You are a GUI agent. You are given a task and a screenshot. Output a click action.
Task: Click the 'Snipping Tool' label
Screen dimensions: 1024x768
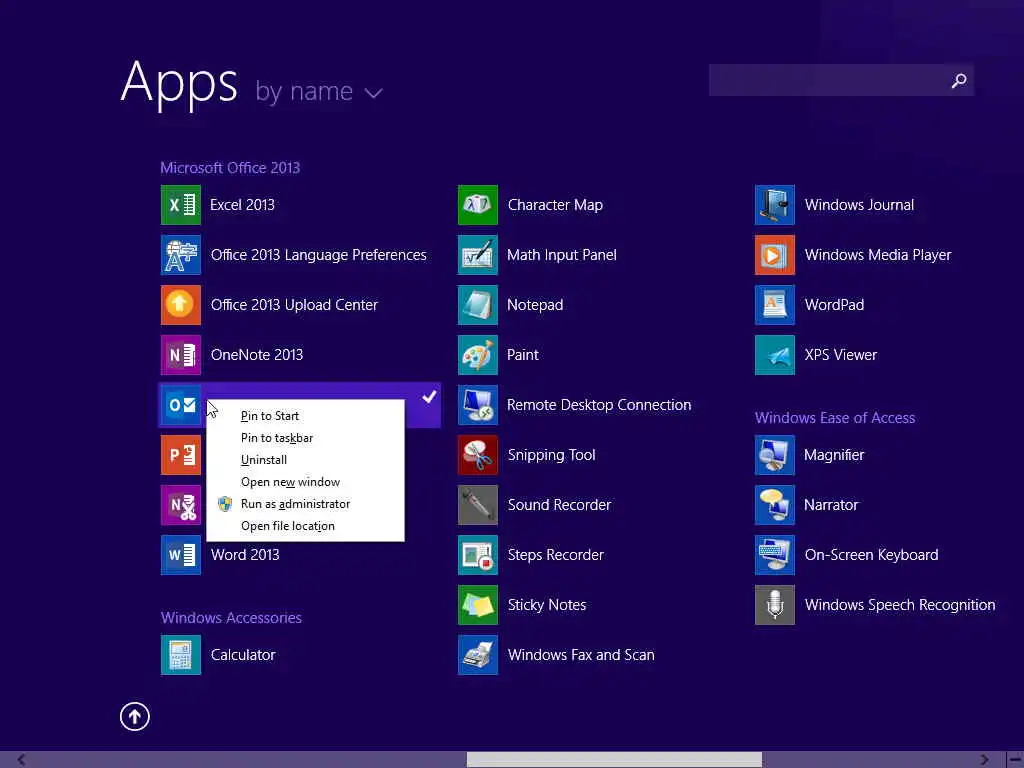(x=551, y=455)
